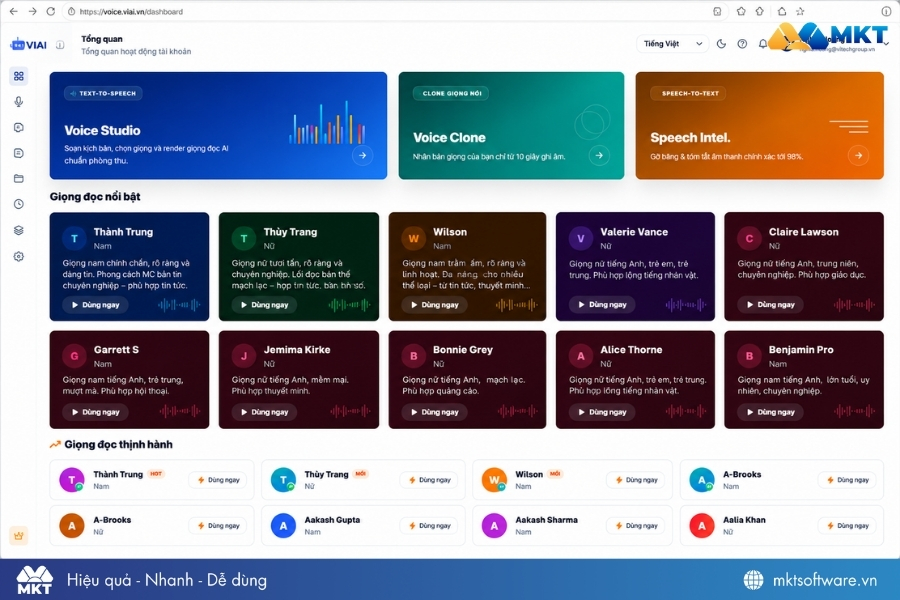
Task: Click the T avatar on Thùy Trang featured card
Action: click(243, 238)
